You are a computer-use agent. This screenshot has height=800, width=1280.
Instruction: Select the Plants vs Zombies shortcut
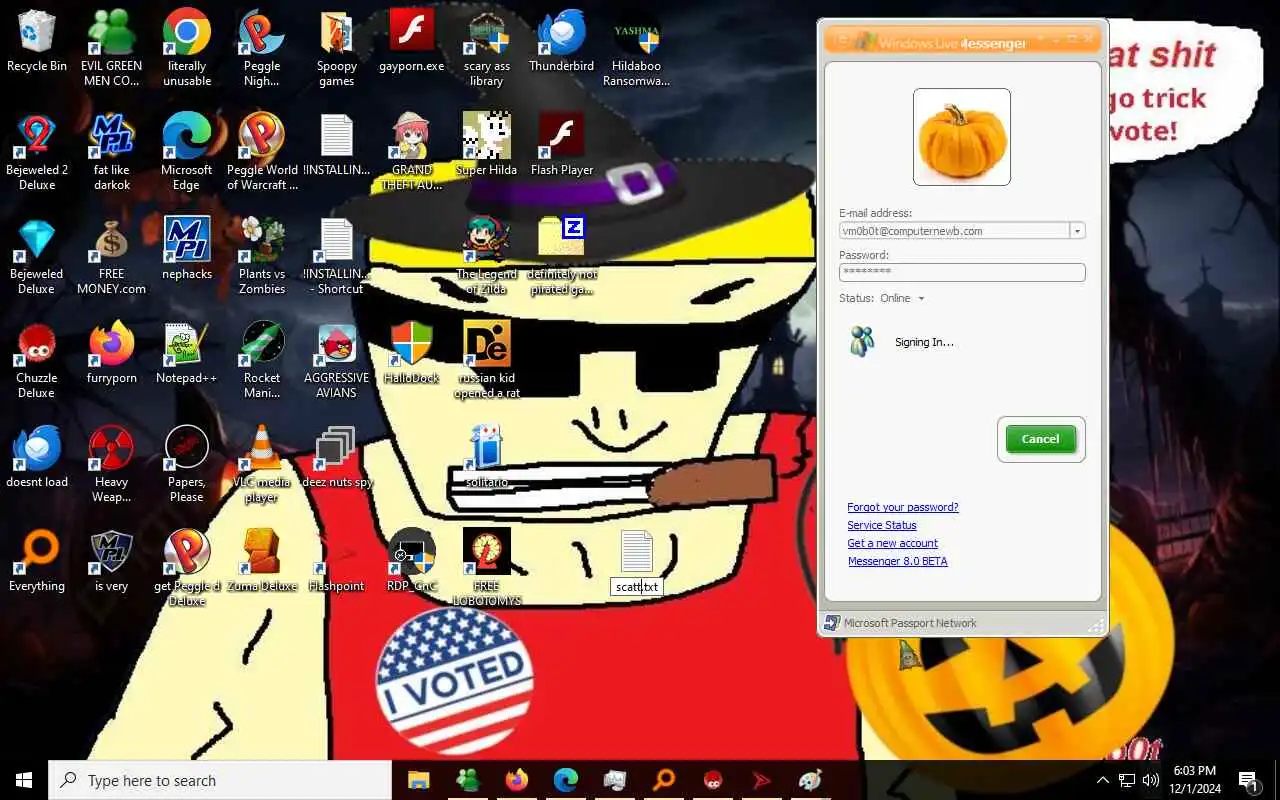point(262,255)
